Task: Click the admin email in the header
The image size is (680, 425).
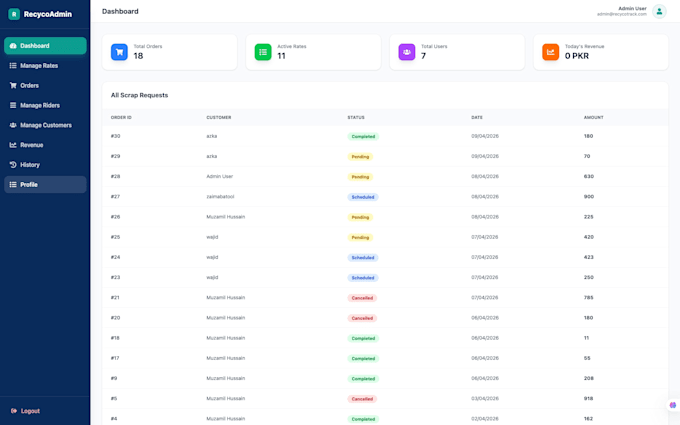Action: [621, 14]
